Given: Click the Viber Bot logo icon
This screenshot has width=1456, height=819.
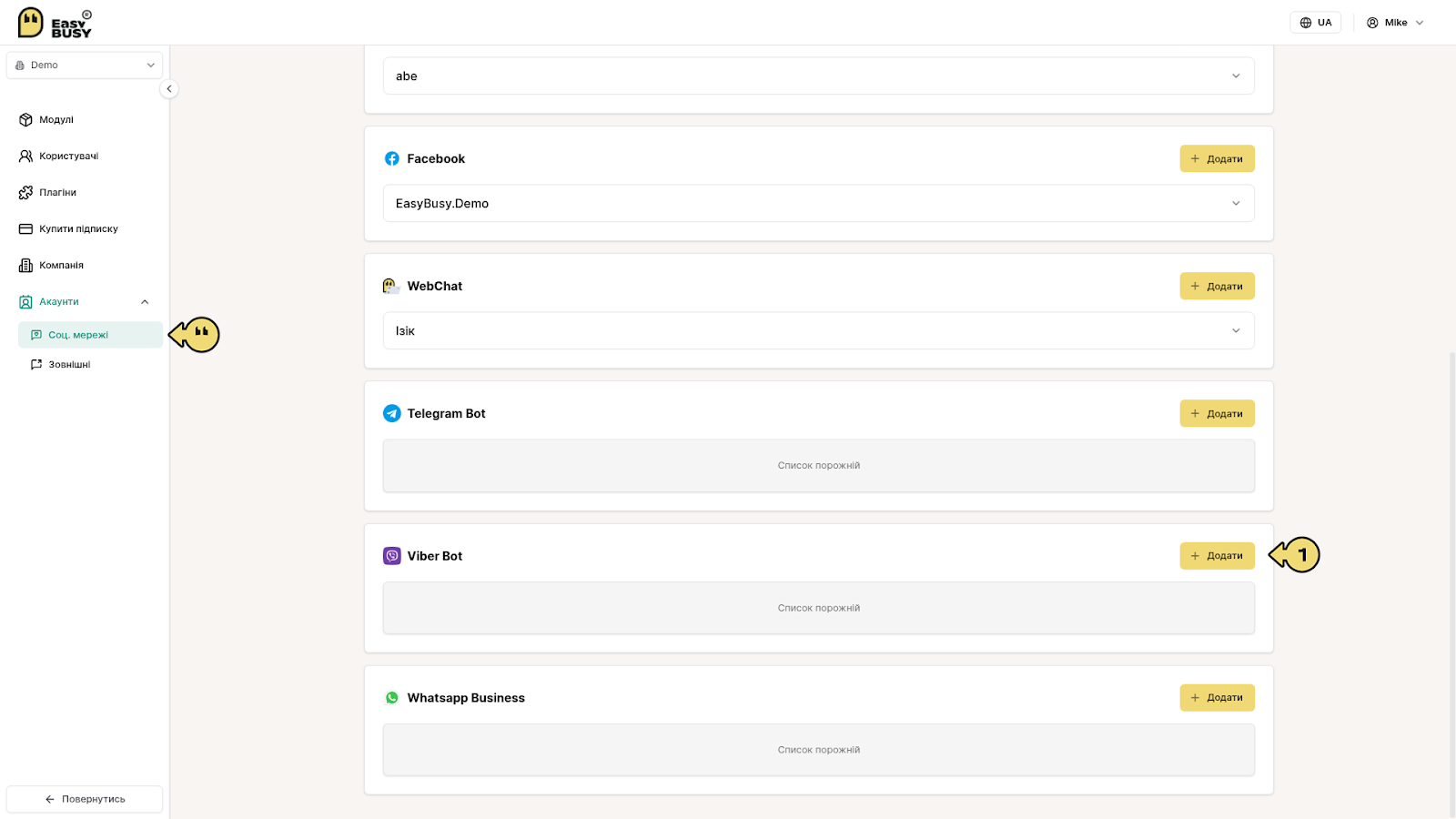Looking at the screenshot, I should [x=392, y=556].
